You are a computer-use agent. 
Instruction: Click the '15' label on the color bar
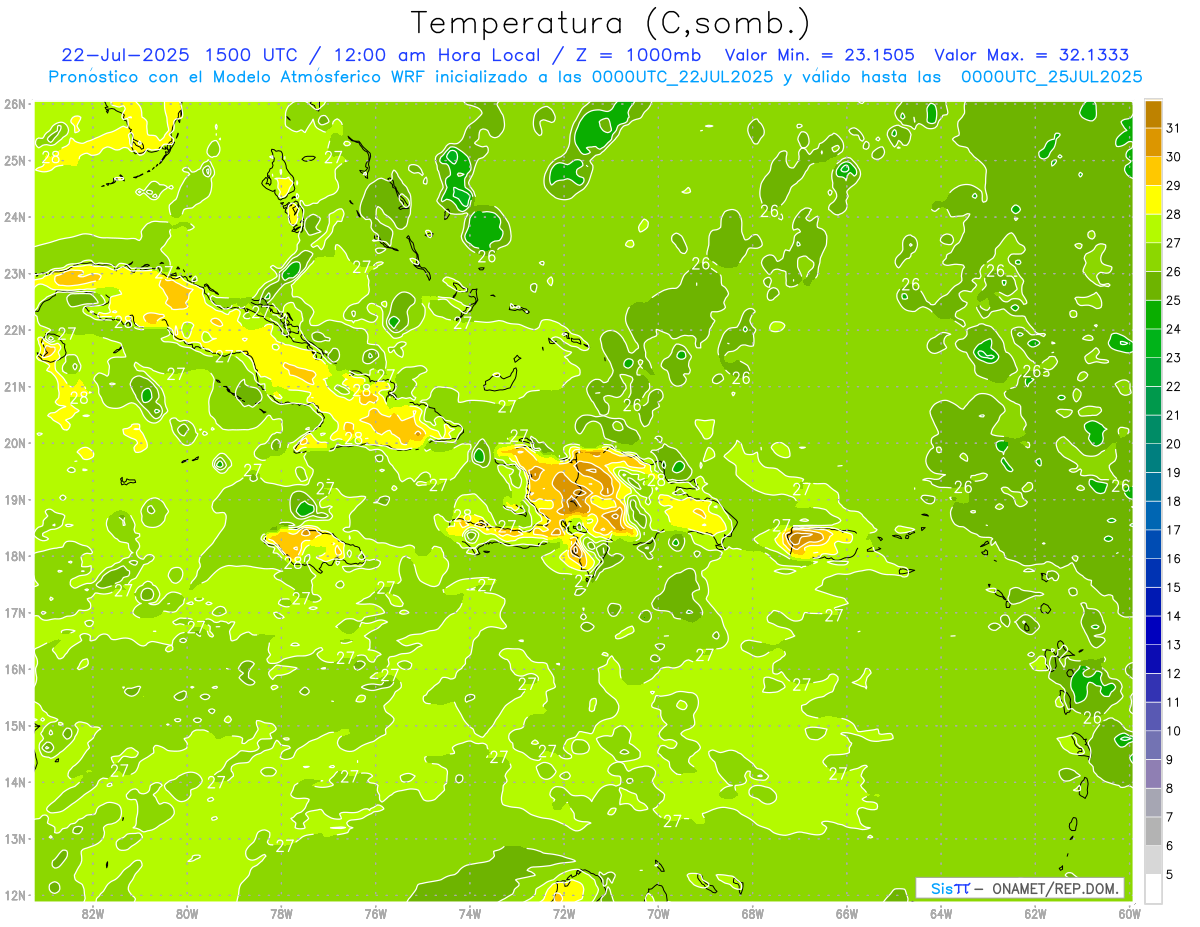(1174, 587)
